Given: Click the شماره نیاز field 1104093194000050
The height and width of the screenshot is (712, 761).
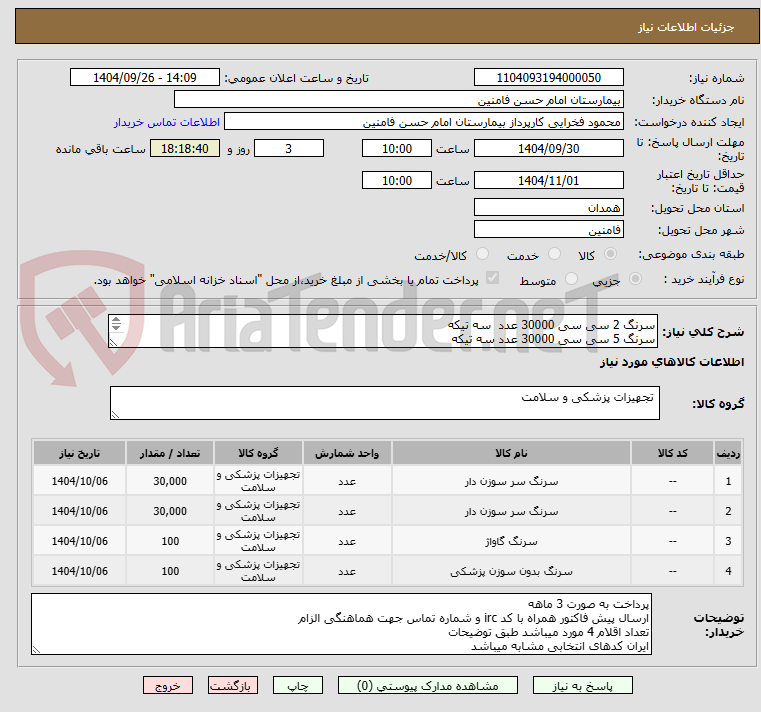Looking at the screenshot, I should coord(548,78).
